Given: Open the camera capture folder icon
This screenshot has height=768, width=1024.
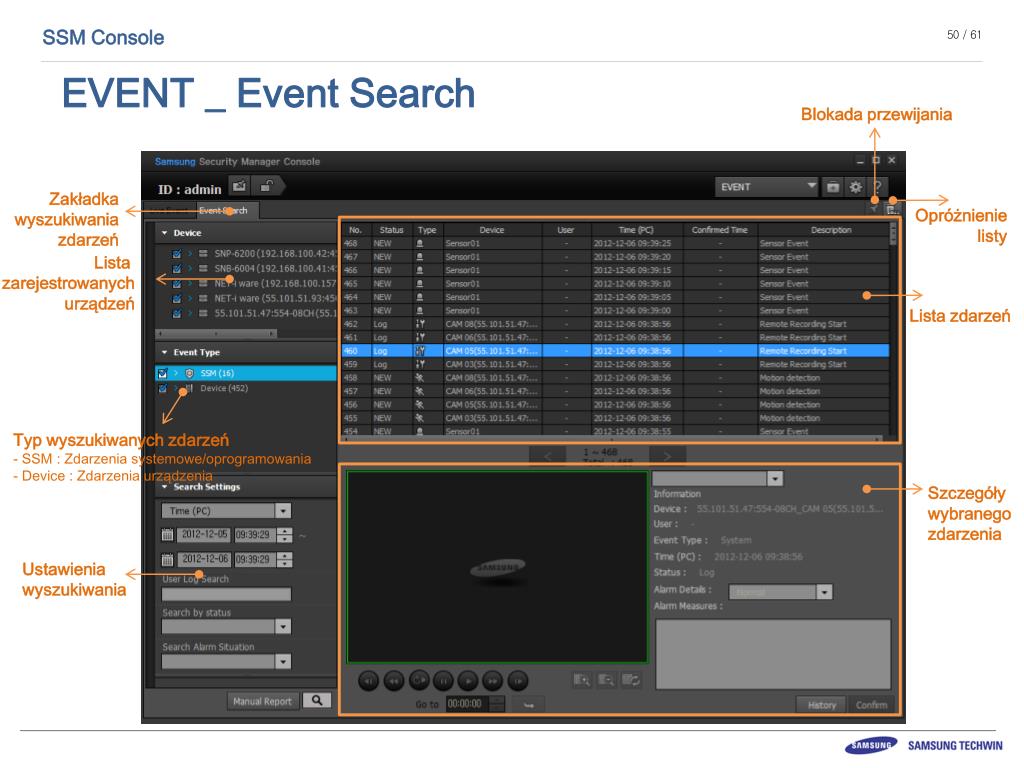Looking at the screenshot, I should (833, 187).
